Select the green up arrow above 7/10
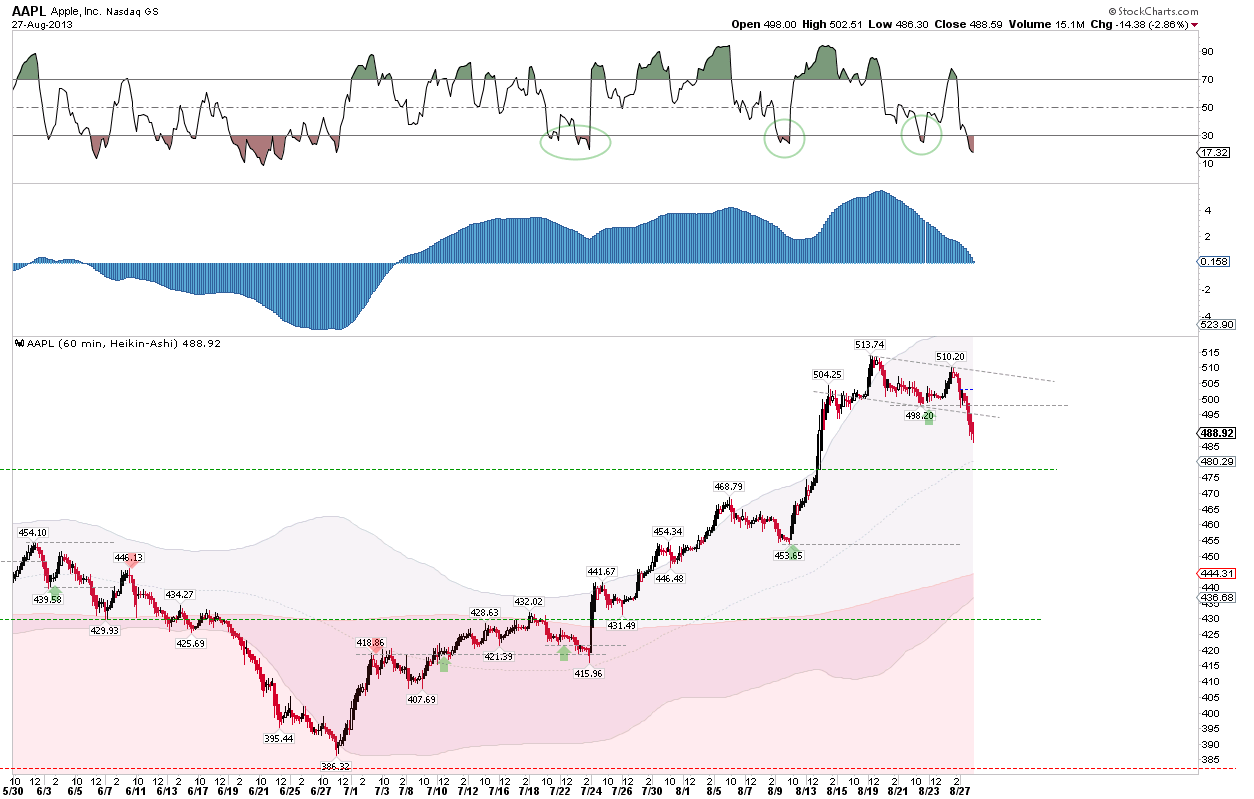This screenshot has width=1254, height=799. 444,663
